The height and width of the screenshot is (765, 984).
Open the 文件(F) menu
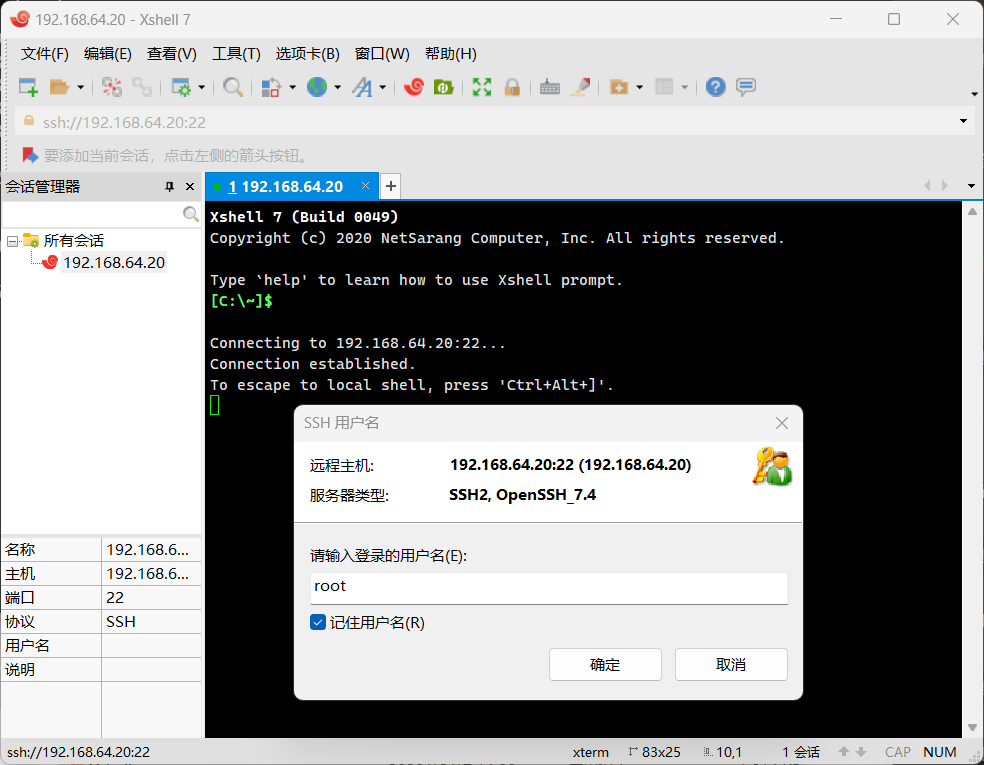point(45,54)
